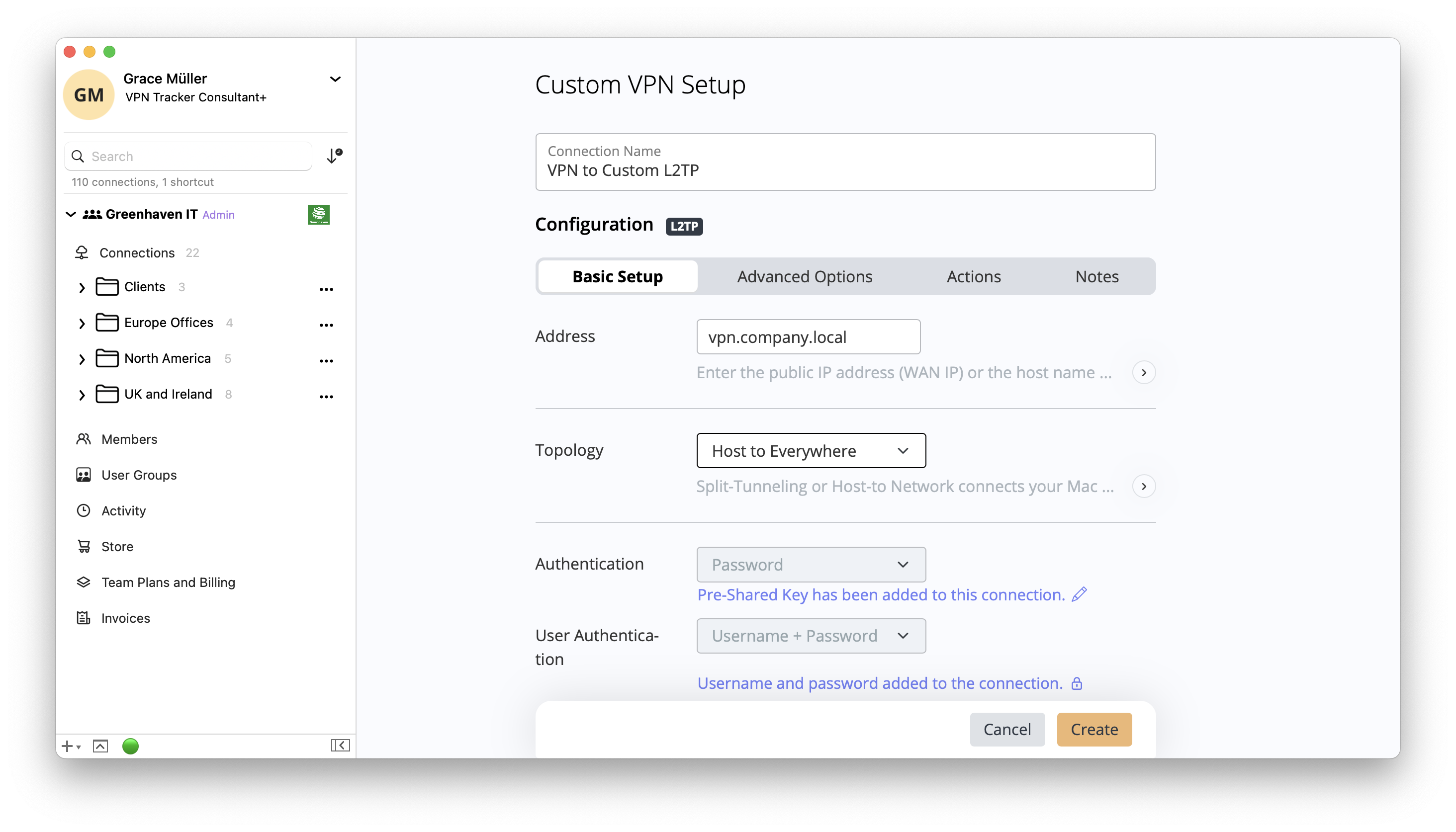Switch to the Advanced Options tab
The height and width of the screenshot is (832, 1456).
804,276
